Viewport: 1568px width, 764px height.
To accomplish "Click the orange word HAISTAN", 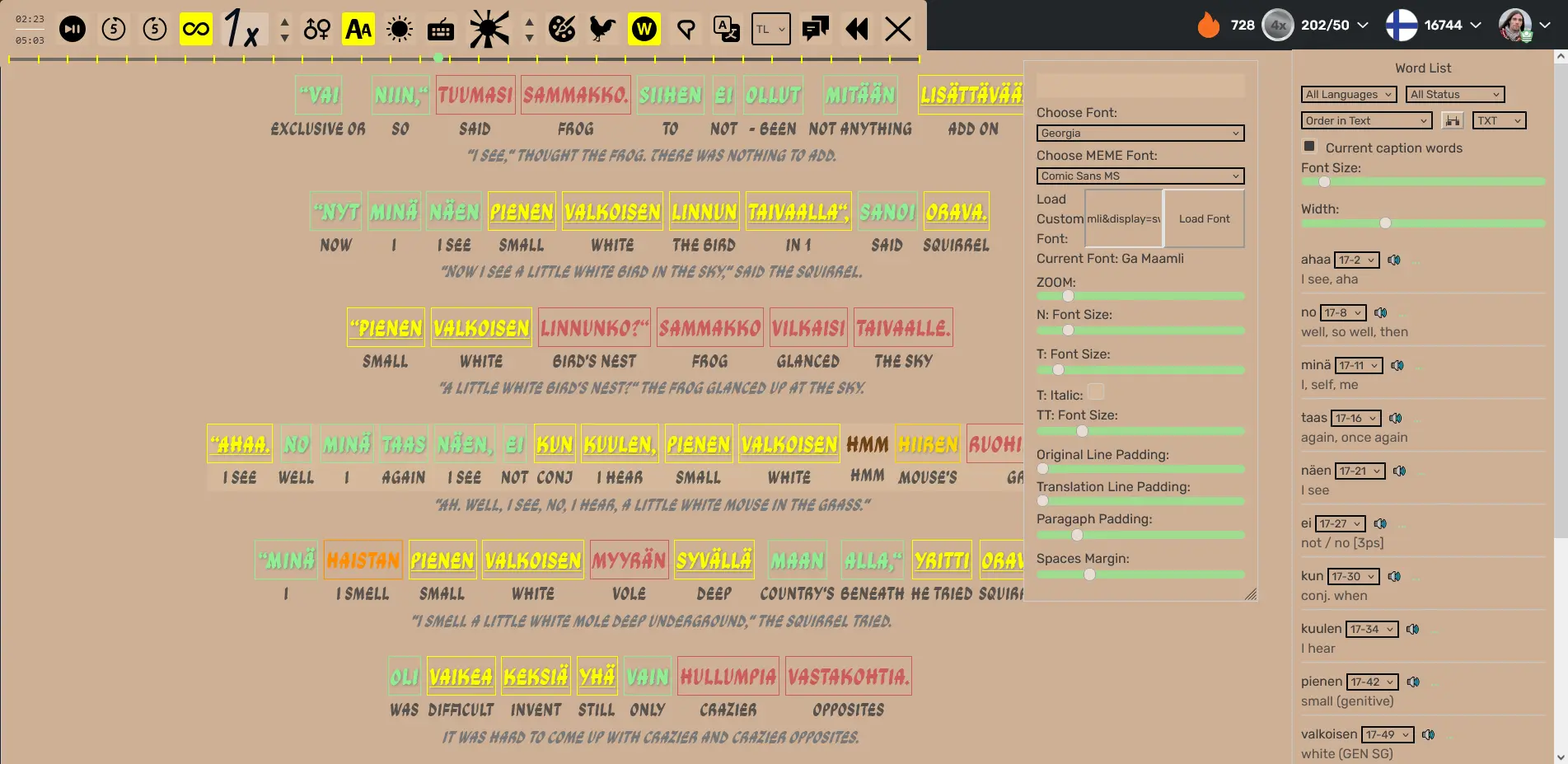I will point(363,561).
